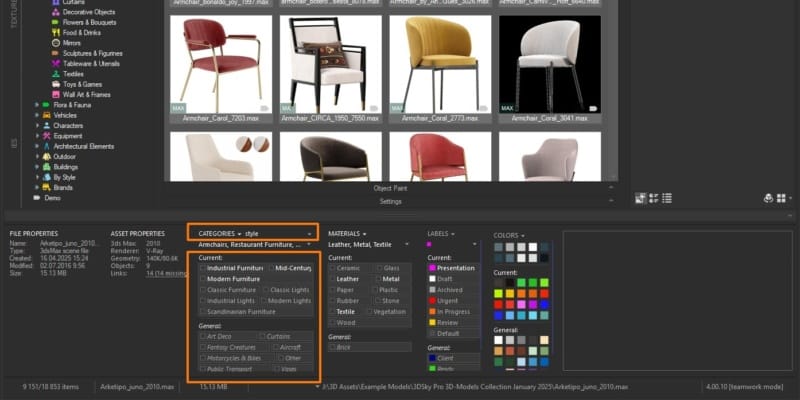Check the Art Deco checkbox
800x400 pixels.
tap(203, 336)
